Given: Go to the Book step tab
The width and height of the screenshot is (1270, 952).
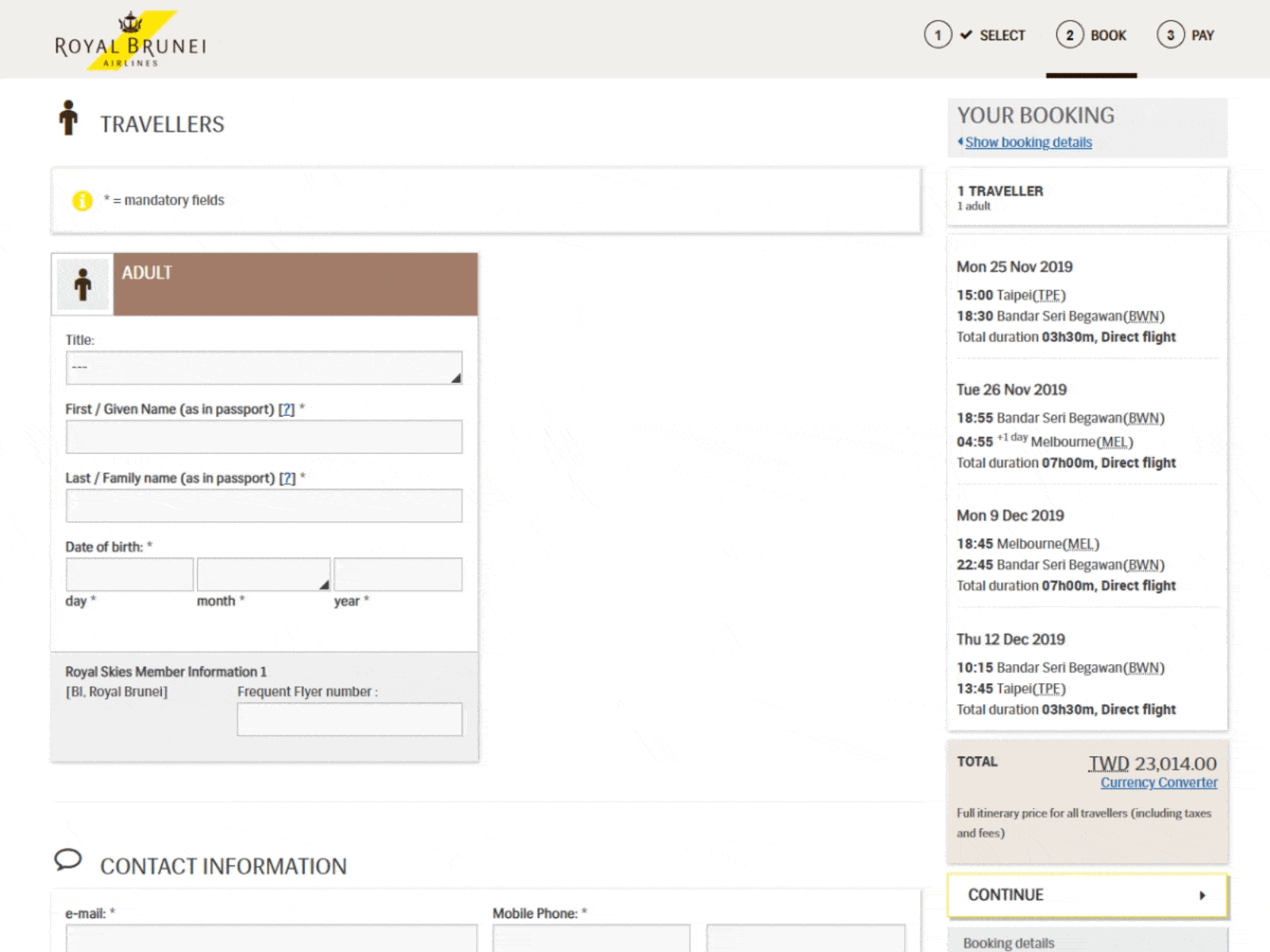Looking at the screenshot, I should click(x=1107, y=36).
